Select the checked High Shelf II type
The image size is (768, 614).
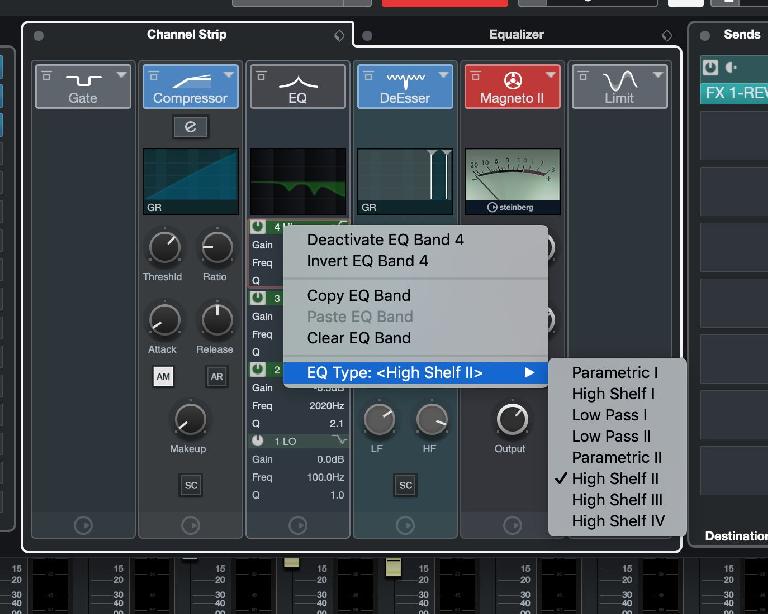(615, 478)
